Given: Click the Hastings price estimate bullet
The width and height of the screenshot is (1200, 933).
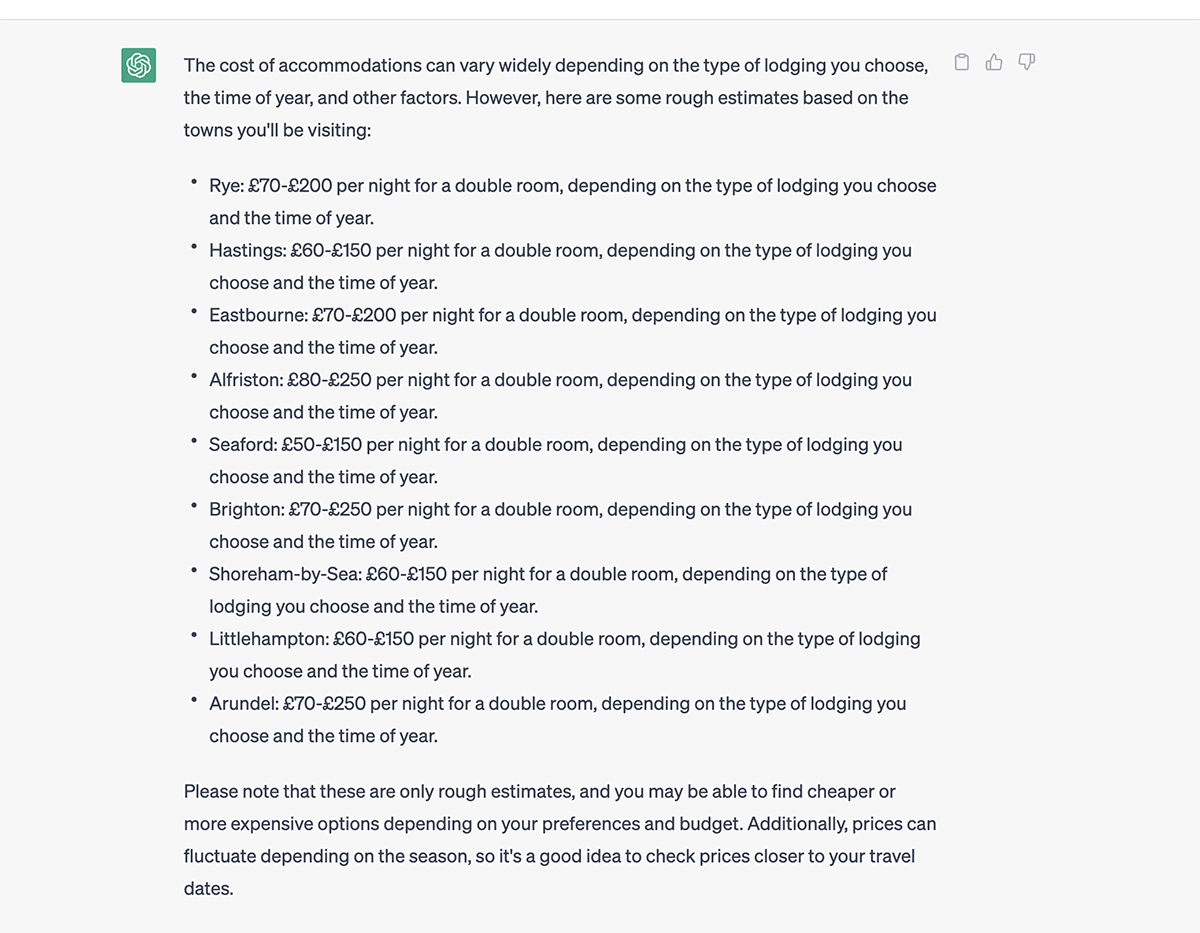Looking at the screenshot, I should (x=561, y=266).
